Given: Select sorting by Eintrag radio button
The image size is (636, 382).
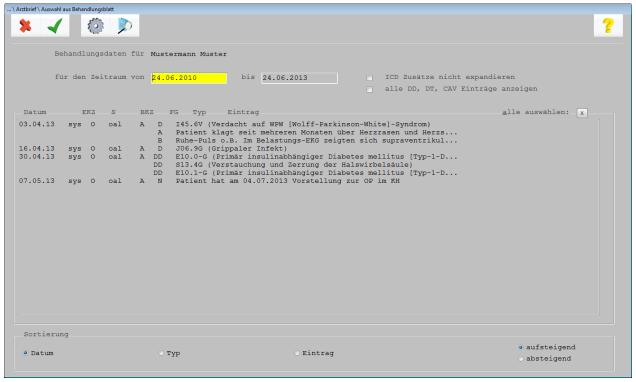Looking at the screenshot, I should [x=297, y=353].
